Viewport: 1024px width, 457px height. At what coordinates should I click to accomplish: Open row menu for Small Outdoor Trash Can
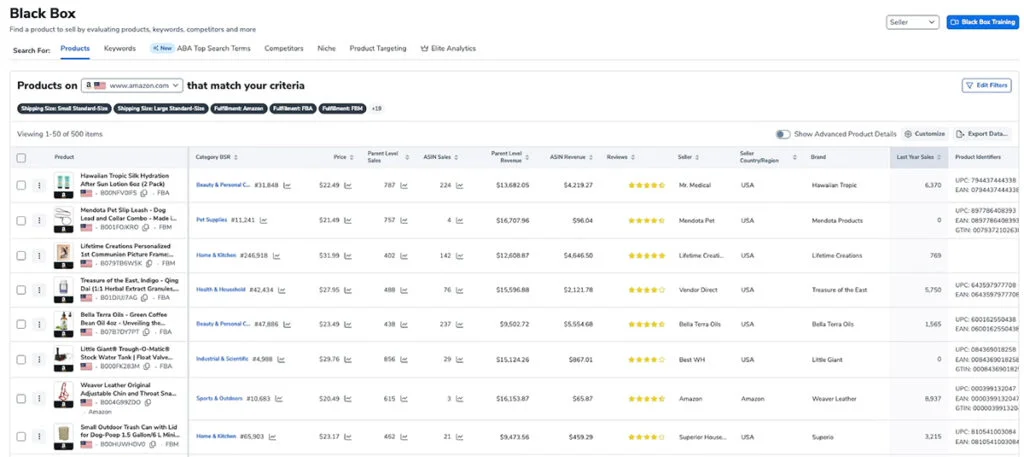click(39, 436)
